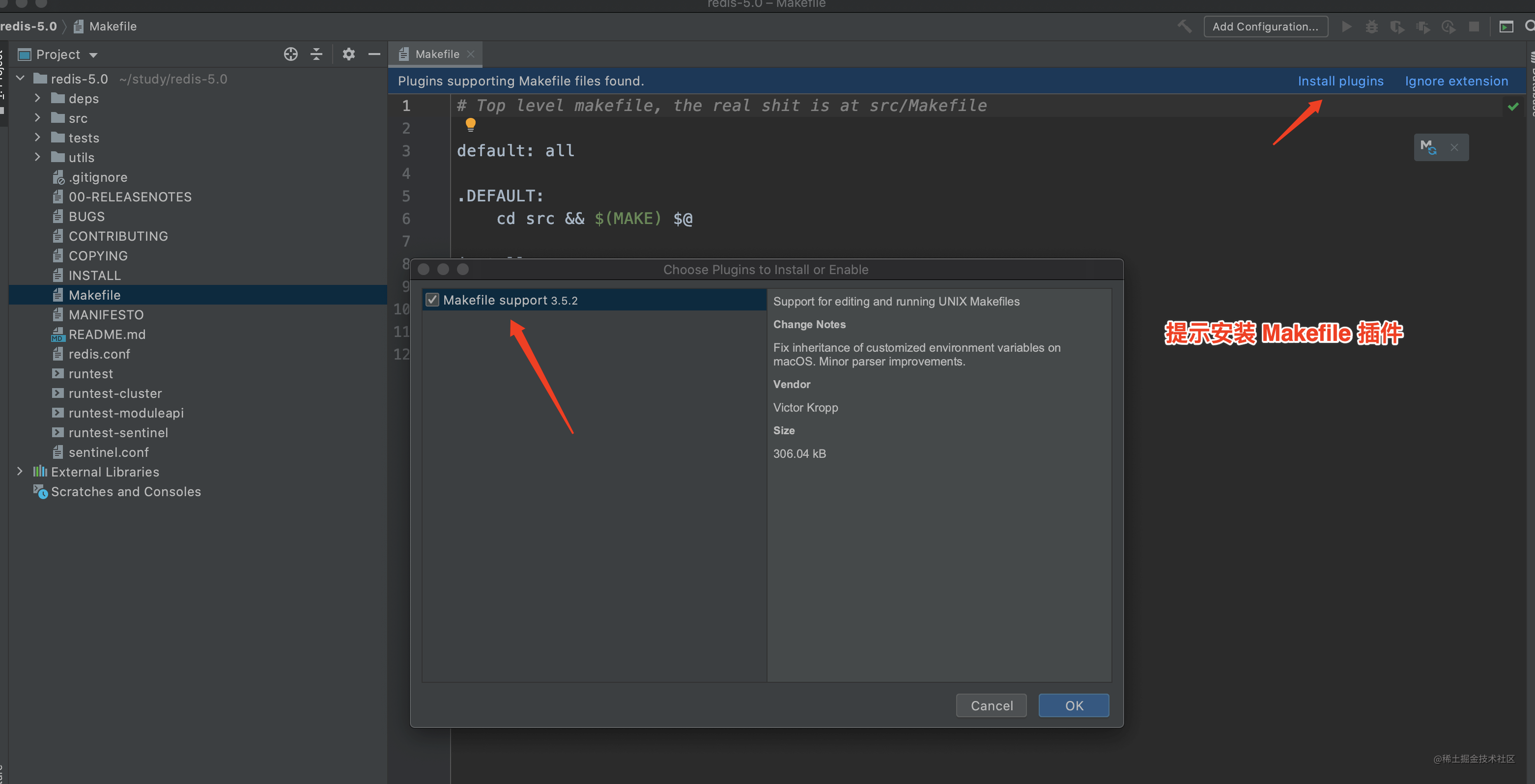The image size is (1535, 784).
Task: Select the sentinel.conf file
Action: pyautogui.click(x=198, y=452)
